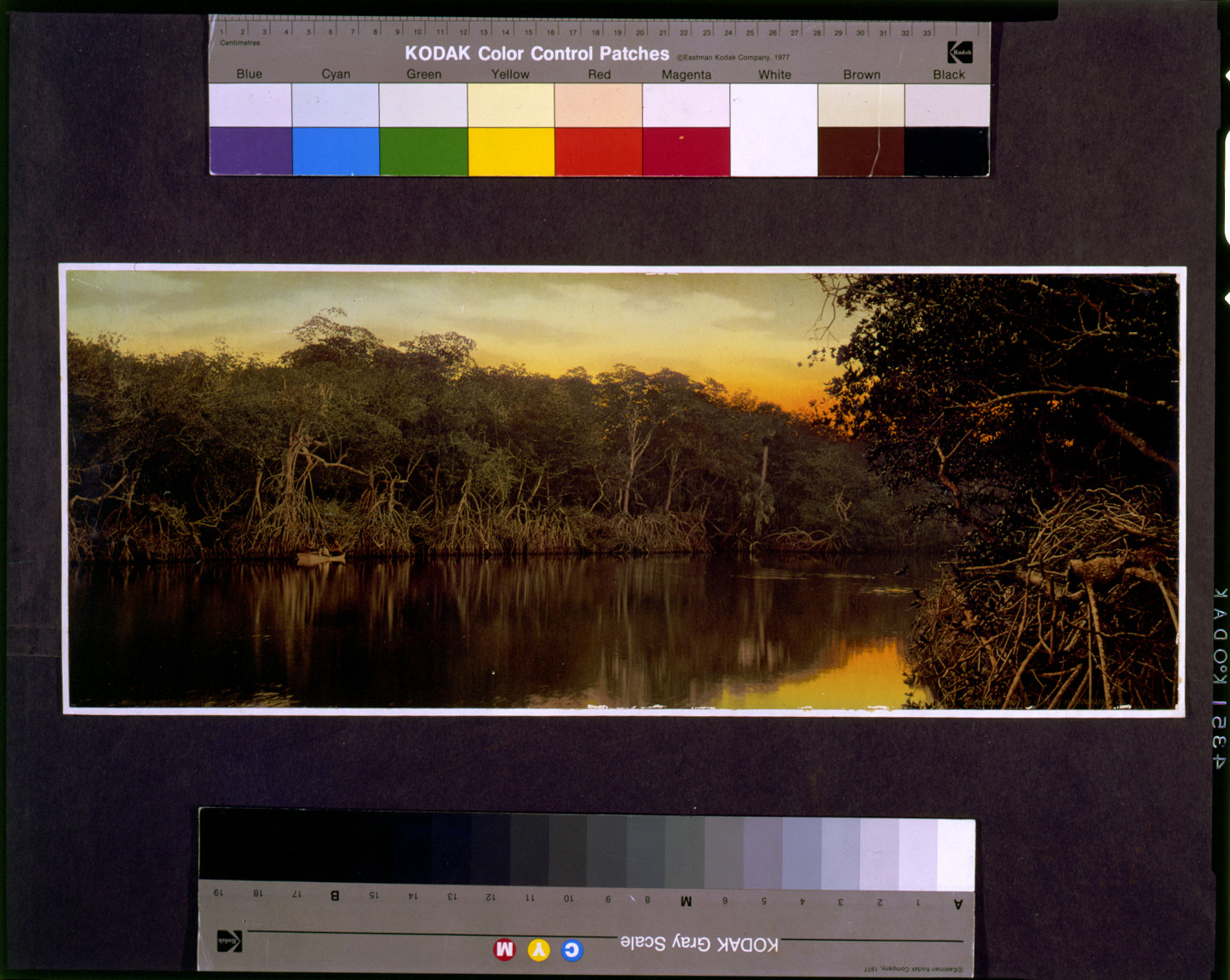Click the mangrove sunset photograph

(623, 490)
